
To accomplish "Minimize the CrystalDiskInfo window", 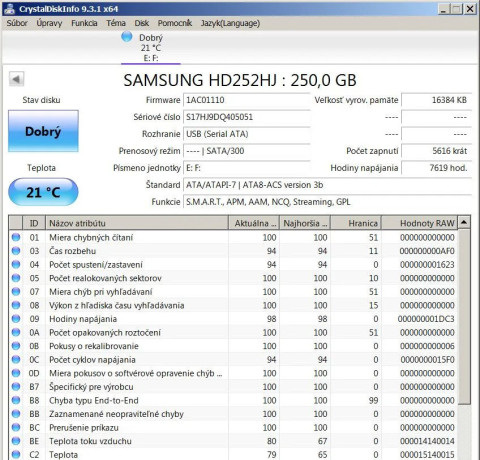I will click(443, 9).
